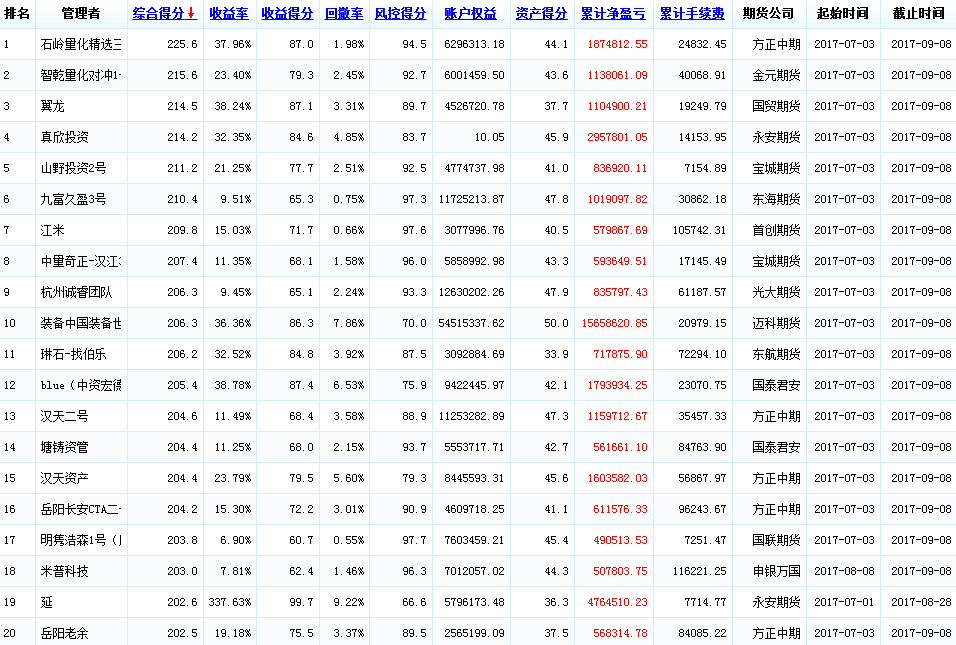Click return score 99.7
The image size is (956, 645).
click(302, 602)
